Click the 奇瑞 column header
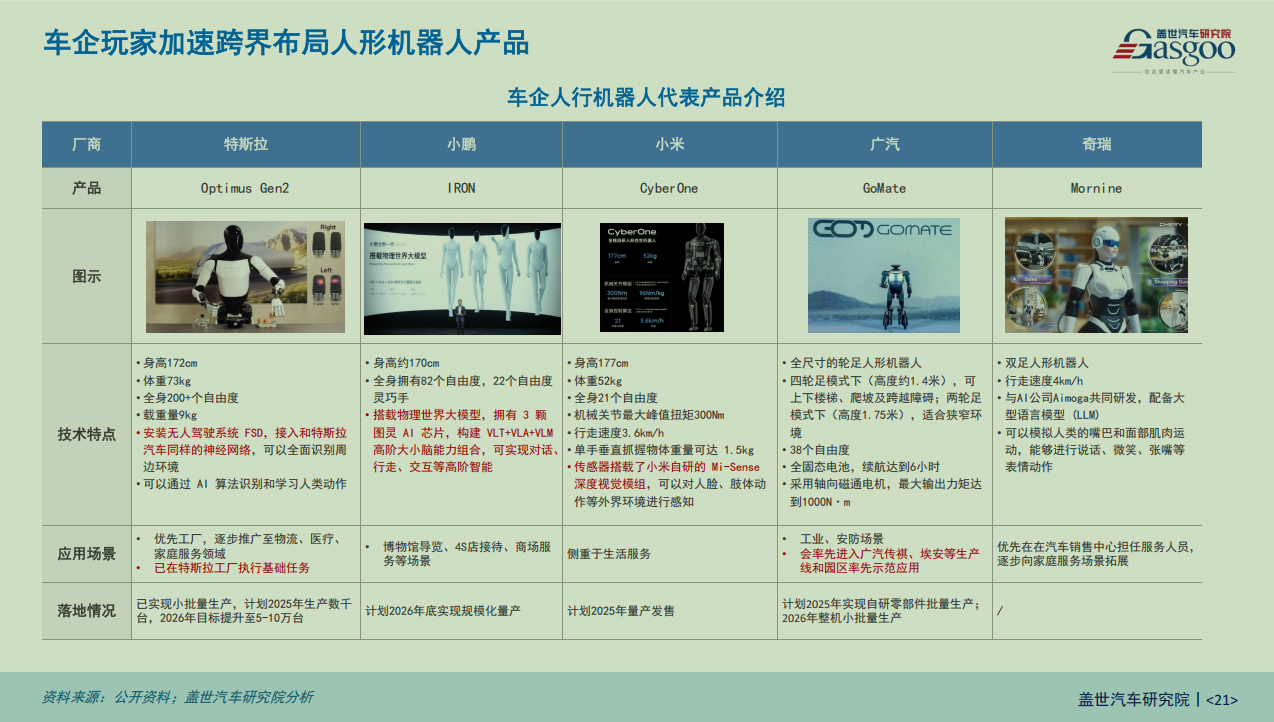1274x722 pixels. tap(1096, 144)
